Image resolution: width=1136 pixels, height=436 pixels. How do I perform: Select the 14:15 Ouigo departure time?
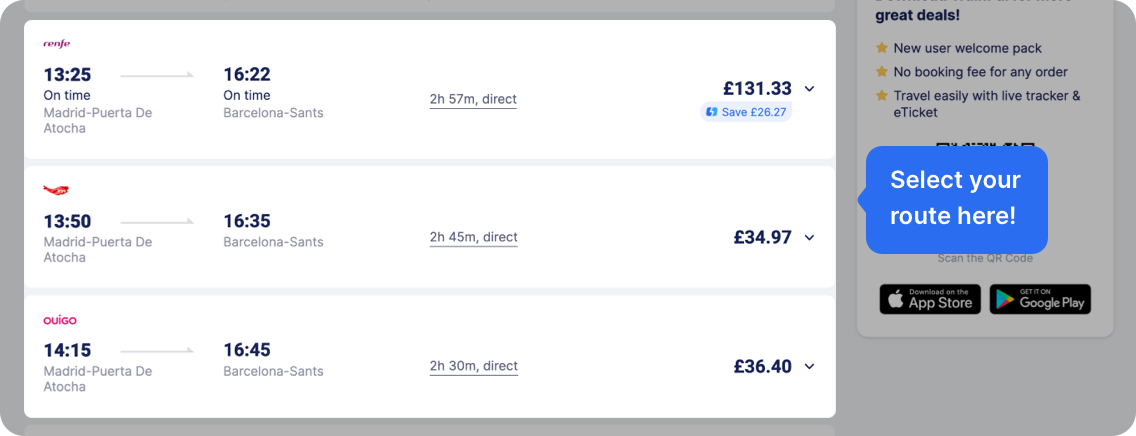coord(67,351)
